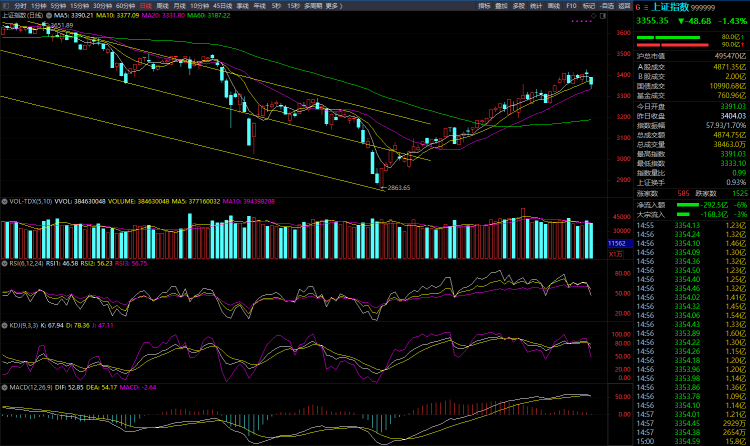
Task: Click the F10 info button
Action: tap(571, 6)
